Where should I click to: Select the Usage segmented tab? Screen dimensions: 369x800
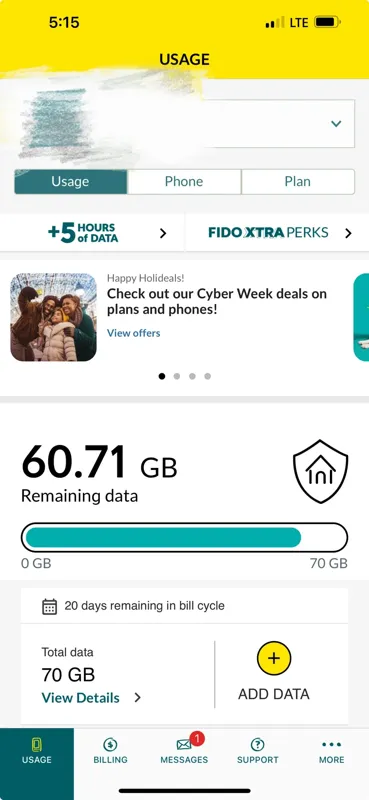[x=70, y=182]
